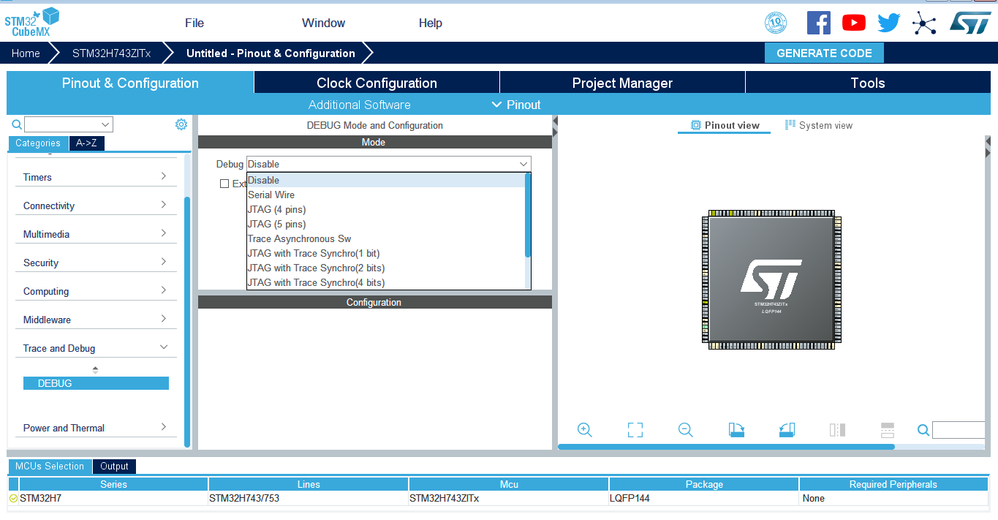
Task: Expand the Power and Thermal category
Action: [x=164, y=427]
